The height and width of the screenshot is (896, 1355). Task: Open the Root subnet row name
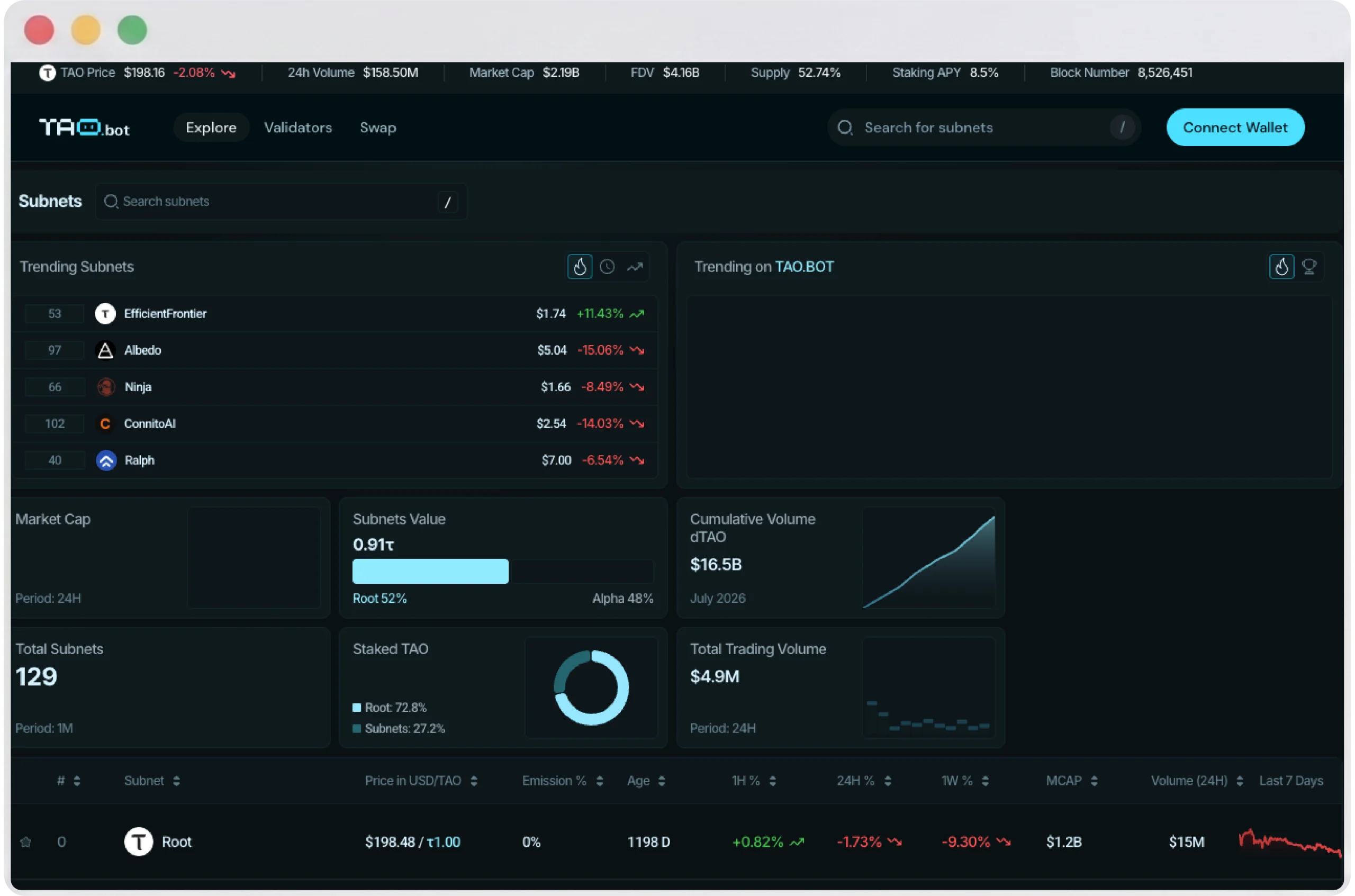(x=177, y=841)
